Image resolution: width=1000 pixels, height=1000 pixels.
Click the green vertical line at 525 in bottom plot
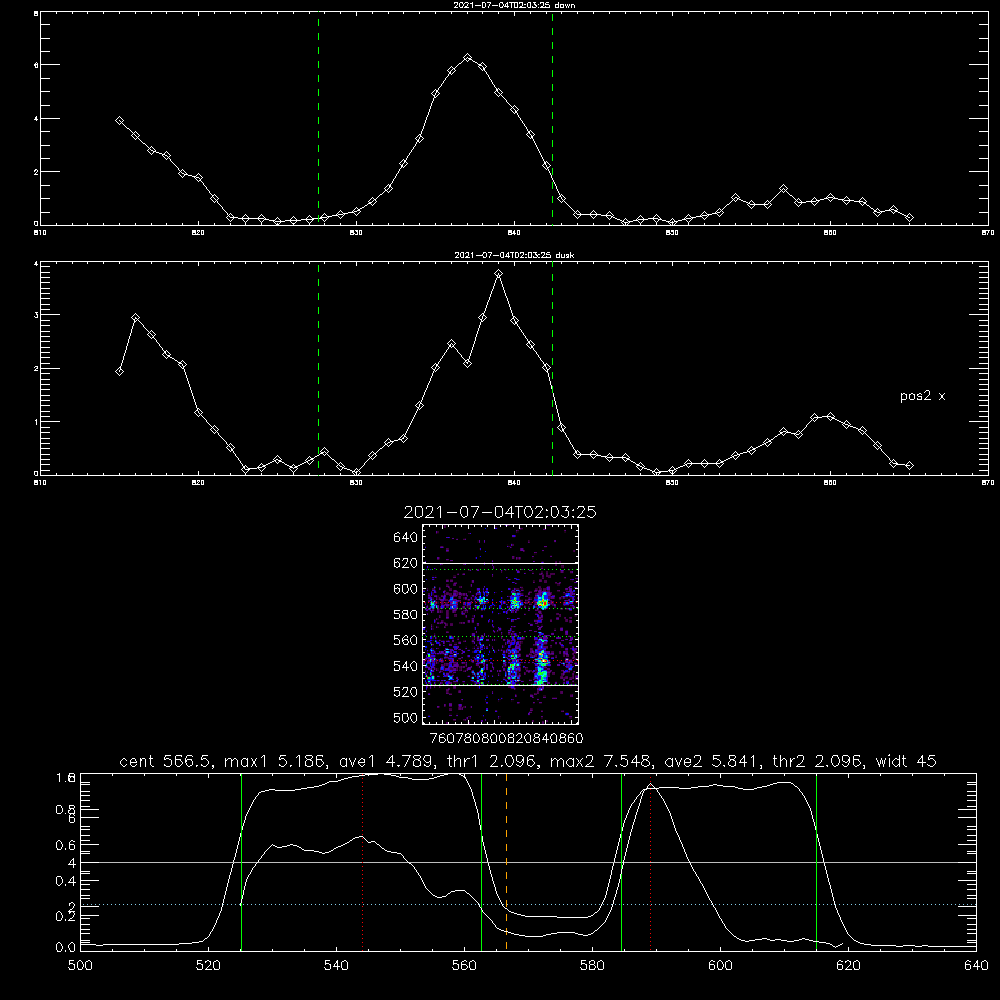241,862
